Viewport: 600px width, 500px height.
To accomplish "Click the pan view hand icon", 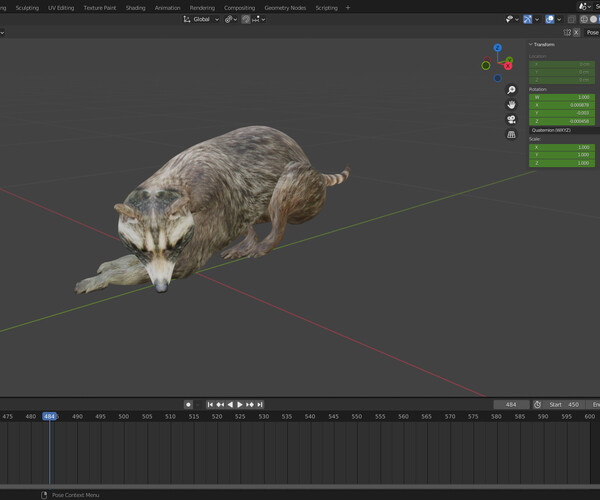I will point(511,105).
